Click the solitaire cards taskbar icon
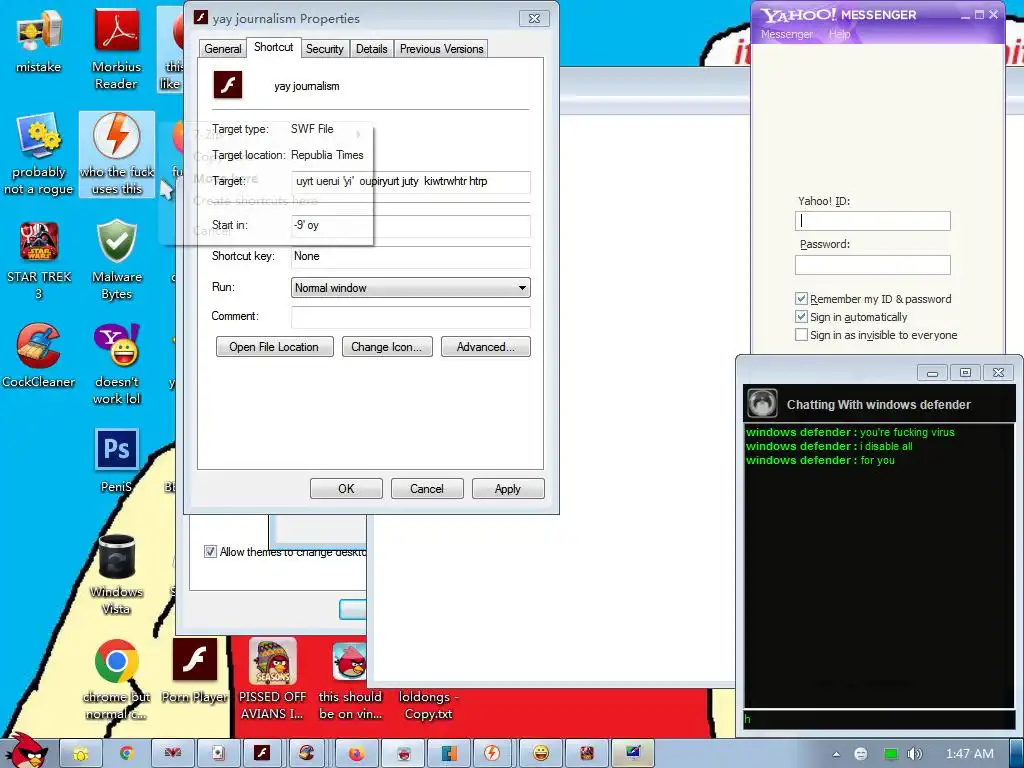This screenshot has height=768, width=1024. (x=217, y=754)
